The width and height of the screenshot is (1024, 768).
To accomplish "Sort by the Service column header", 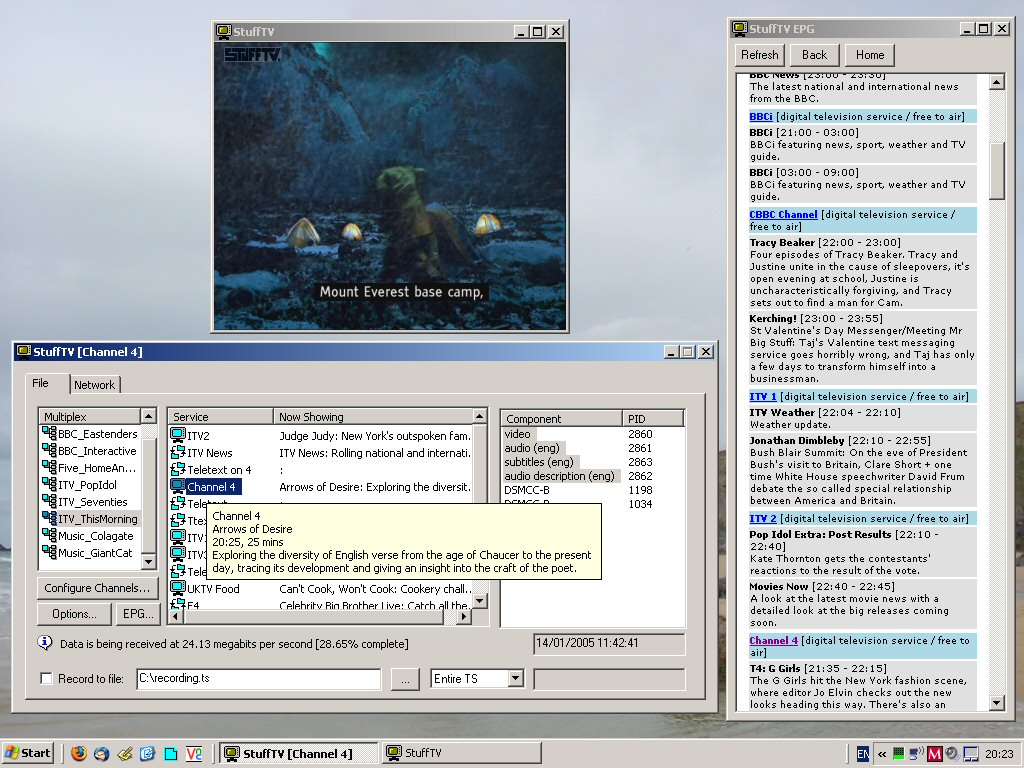I will pyautogui.click(x=220, y=417).
